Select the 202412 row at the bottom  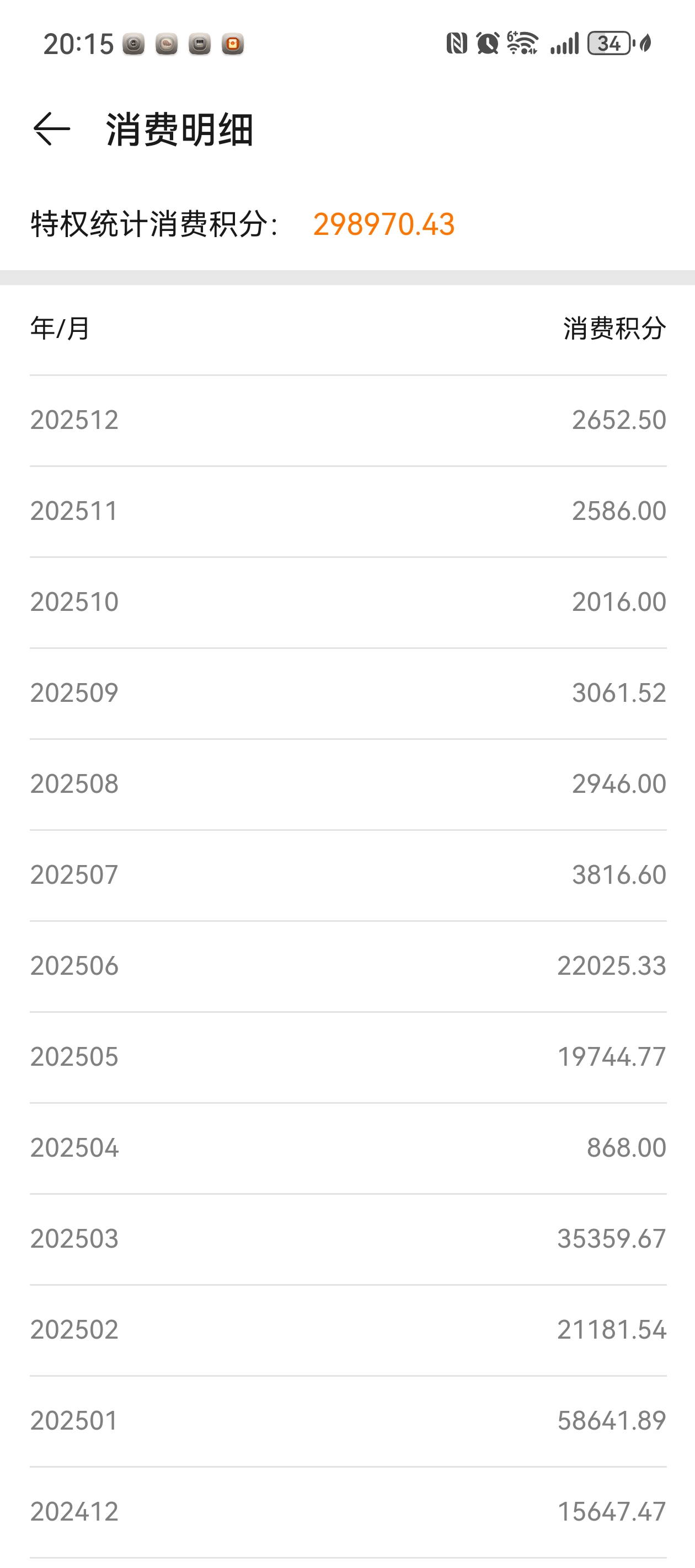point(348,1511)
